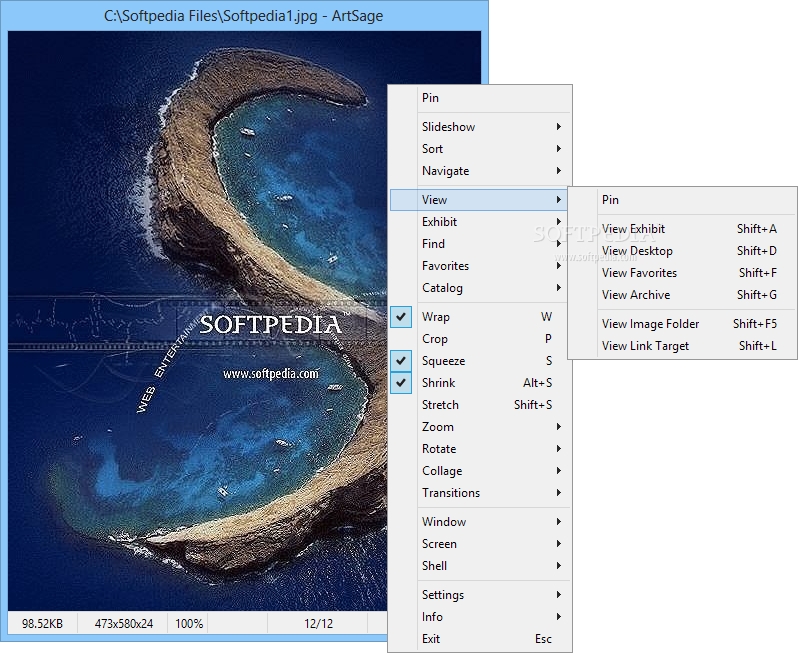Viewport: 798px width, 653px height.
Task: Click the ArtSage window title bar
Action: [x=244, y=16]
